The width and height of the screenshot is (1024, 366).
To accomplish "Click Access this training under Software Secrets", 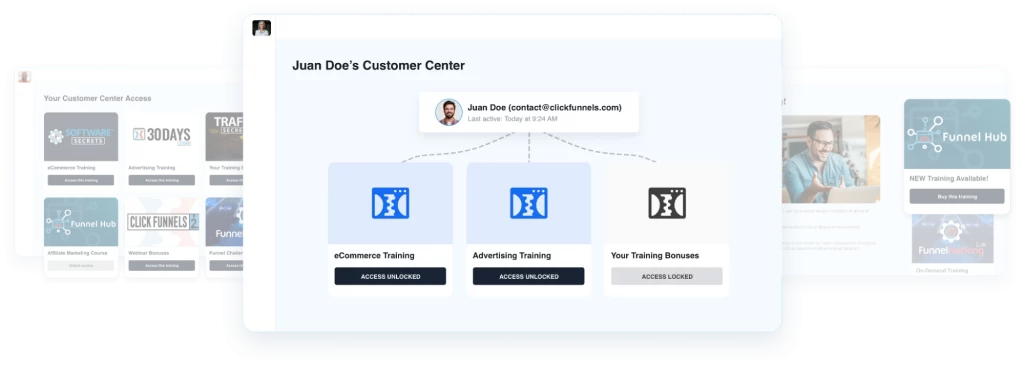I will [80, 180].
